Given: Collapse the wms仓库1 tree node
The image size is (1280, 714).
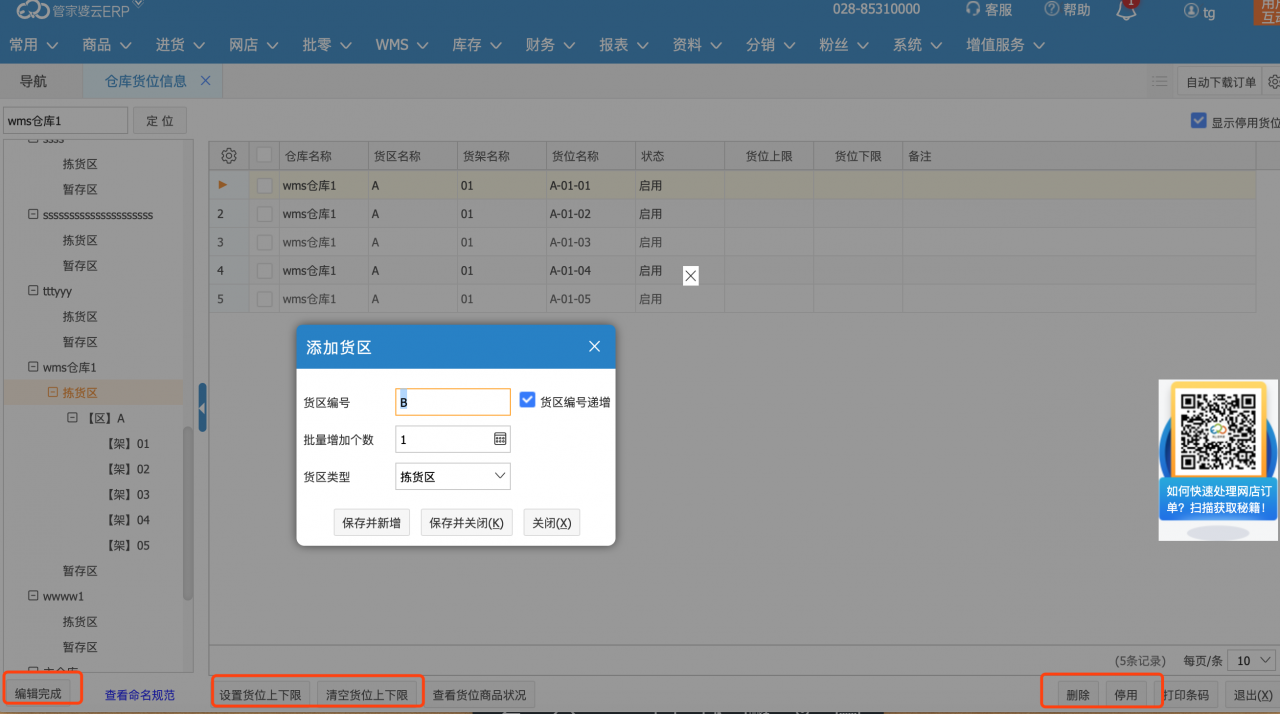Looking at the screenshot, I should click(x=33, y=368).
